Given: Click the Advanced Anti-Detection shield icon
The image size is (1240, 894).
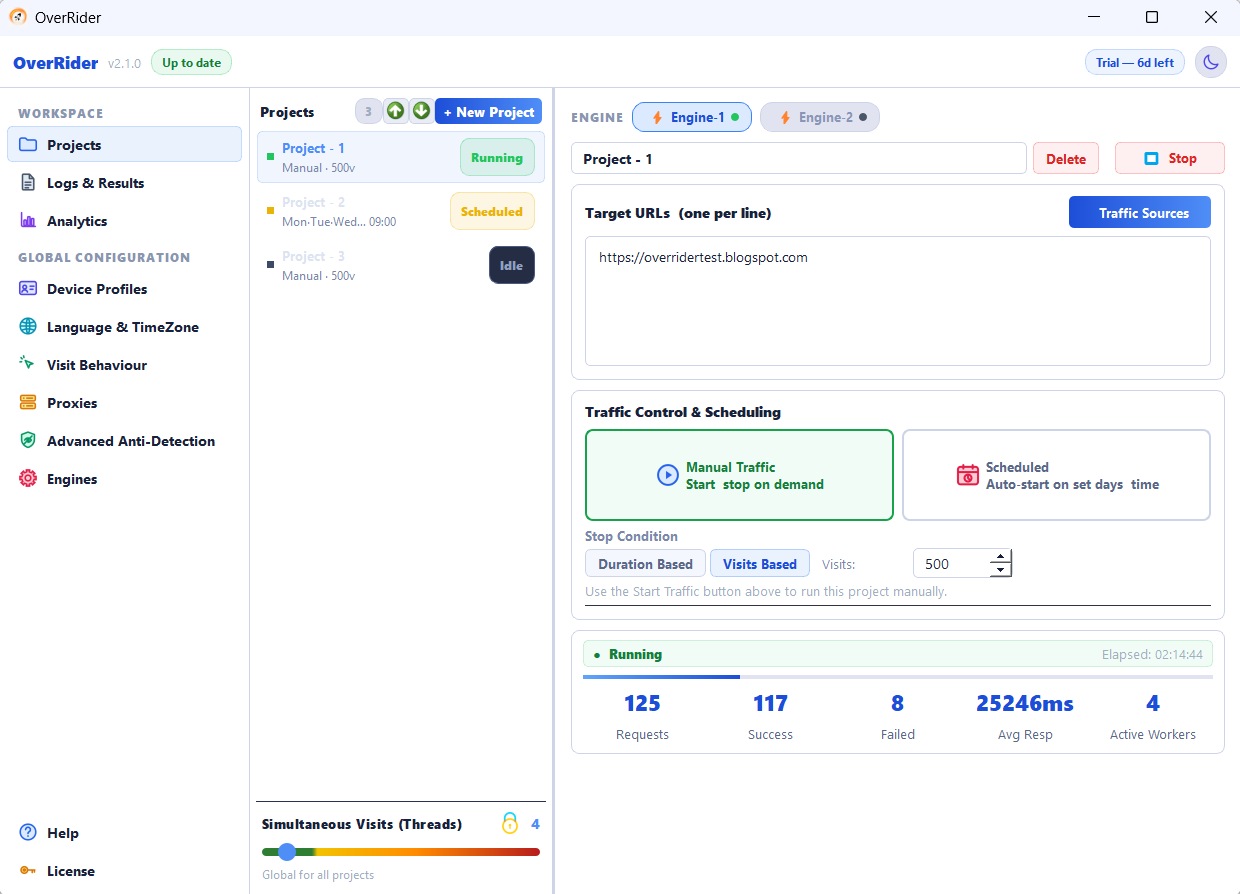Looking at the screenshot, I should [28, 441].
